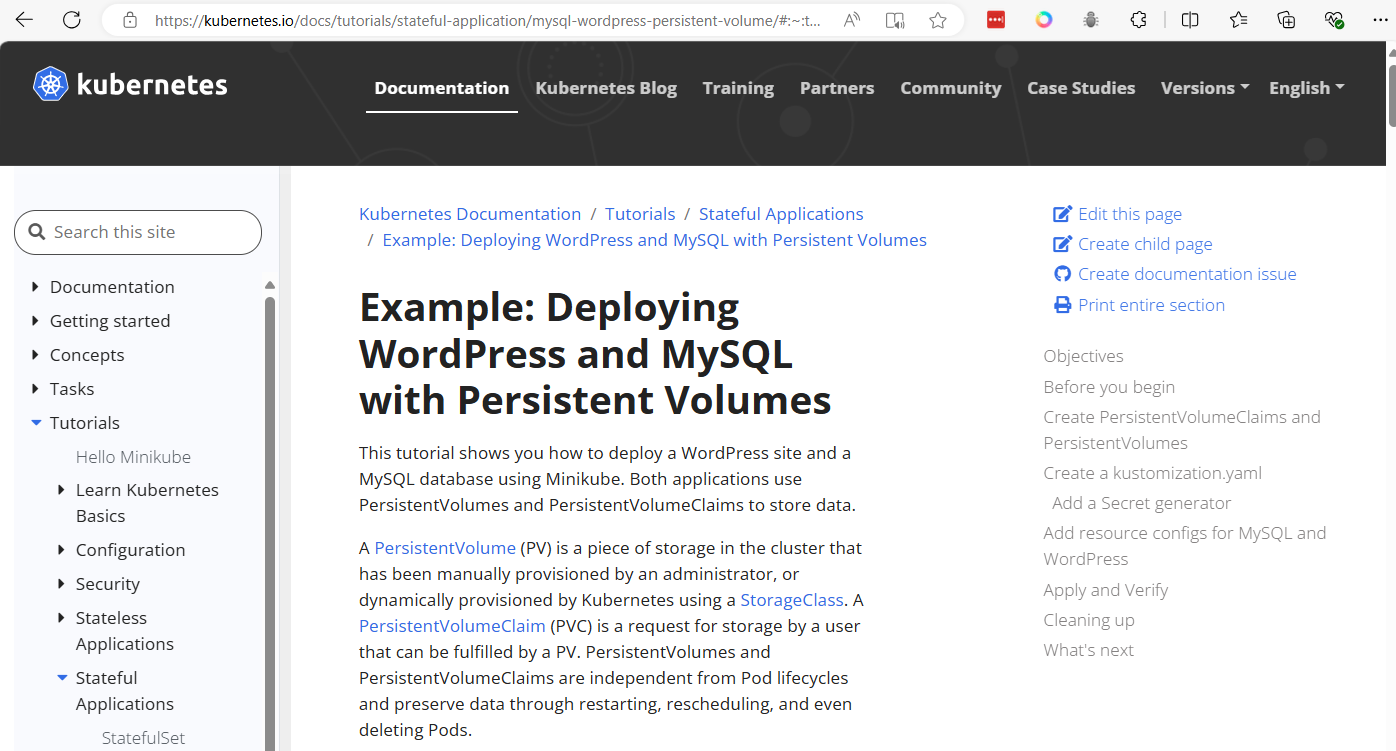Open the PersistentVolume link
This screenshot has width=1396, height=751.
click(x=445, y=548)
